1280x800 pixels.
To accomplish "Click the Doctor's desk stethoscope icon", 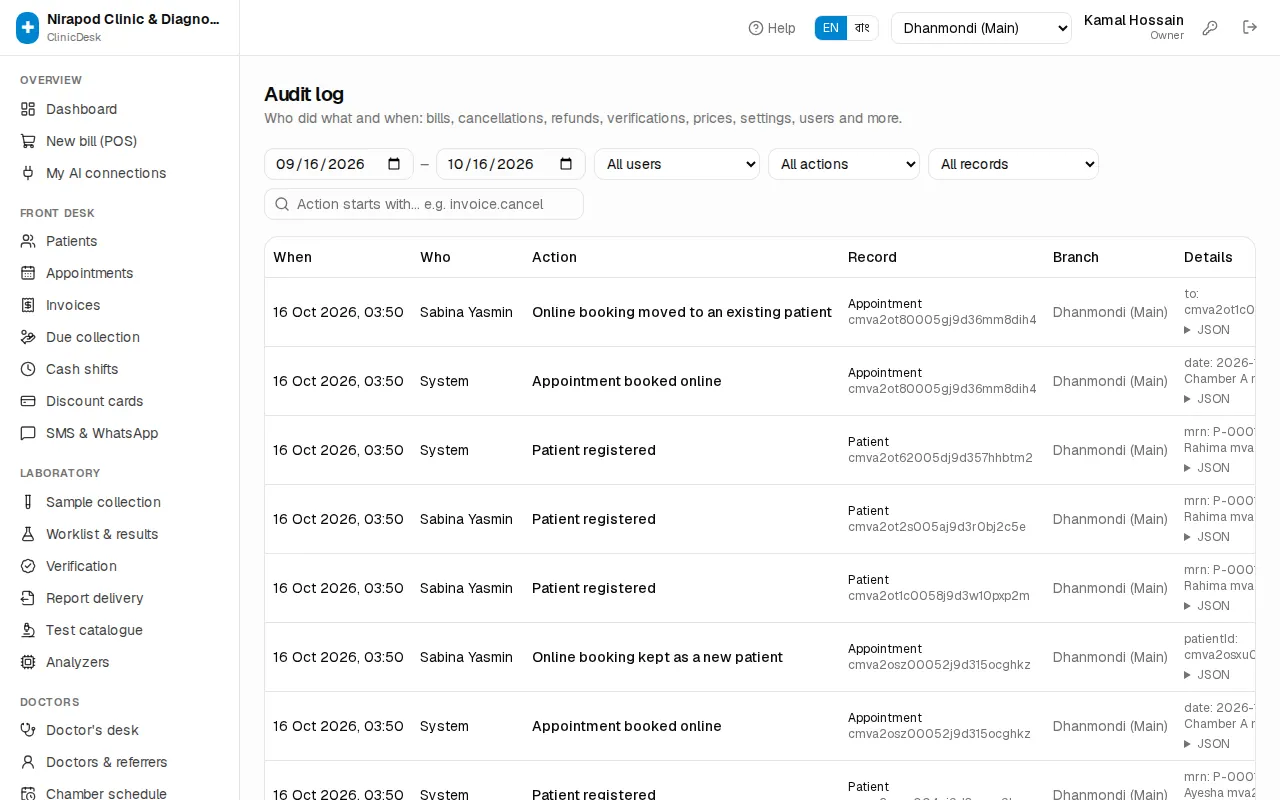I will coord(28,730).
